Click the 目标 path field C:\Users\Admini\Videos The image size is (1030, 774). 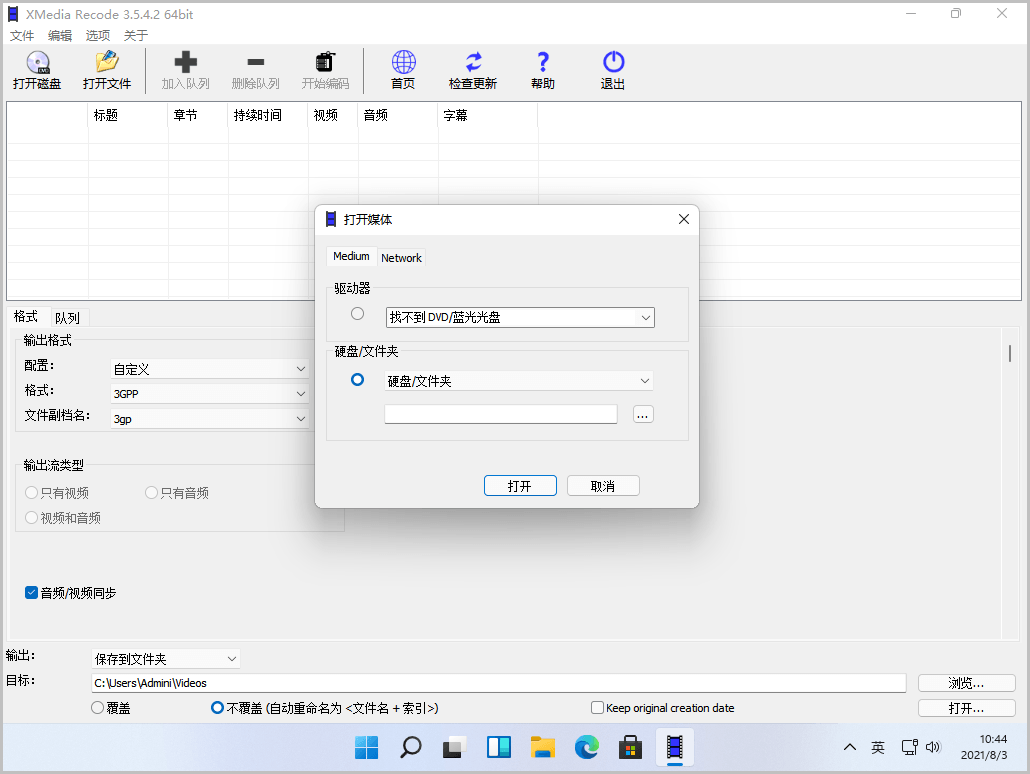(x=499, y=683)
